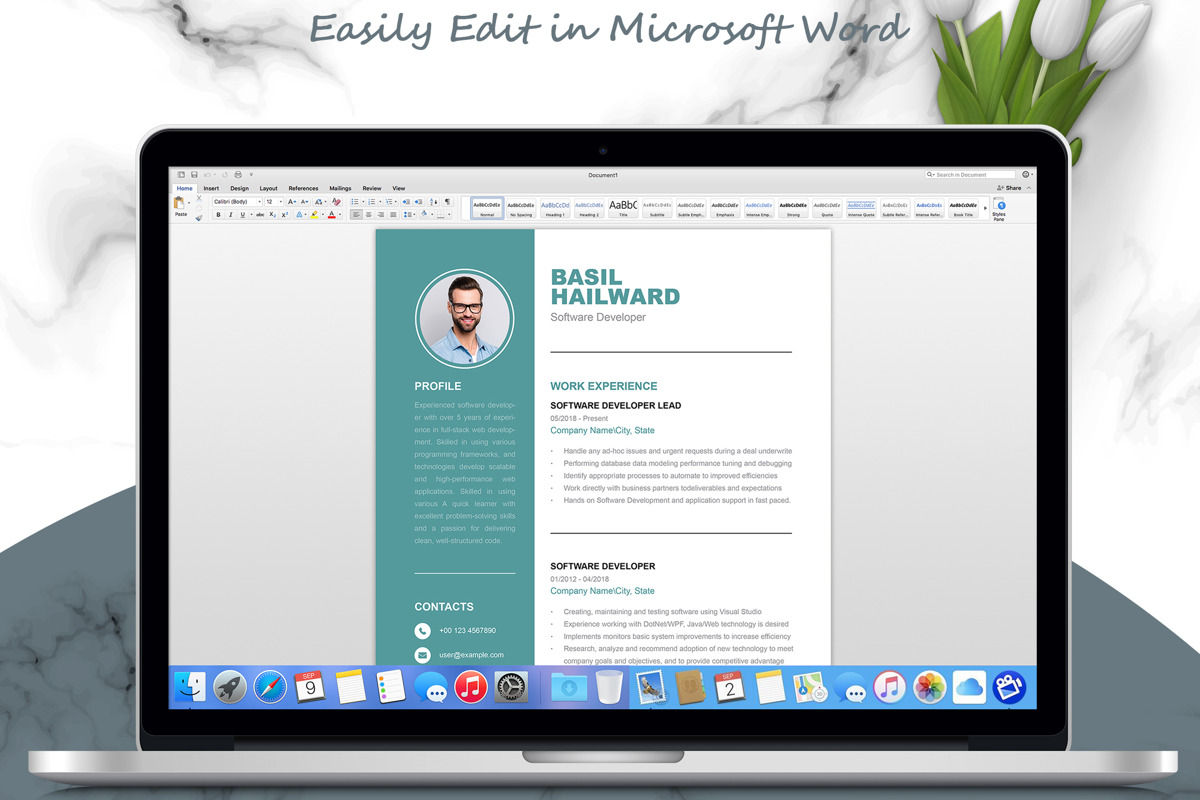This screenshot has width=1200, height=800.
Task: Apply a numbered list
Action: click(372, 202)
